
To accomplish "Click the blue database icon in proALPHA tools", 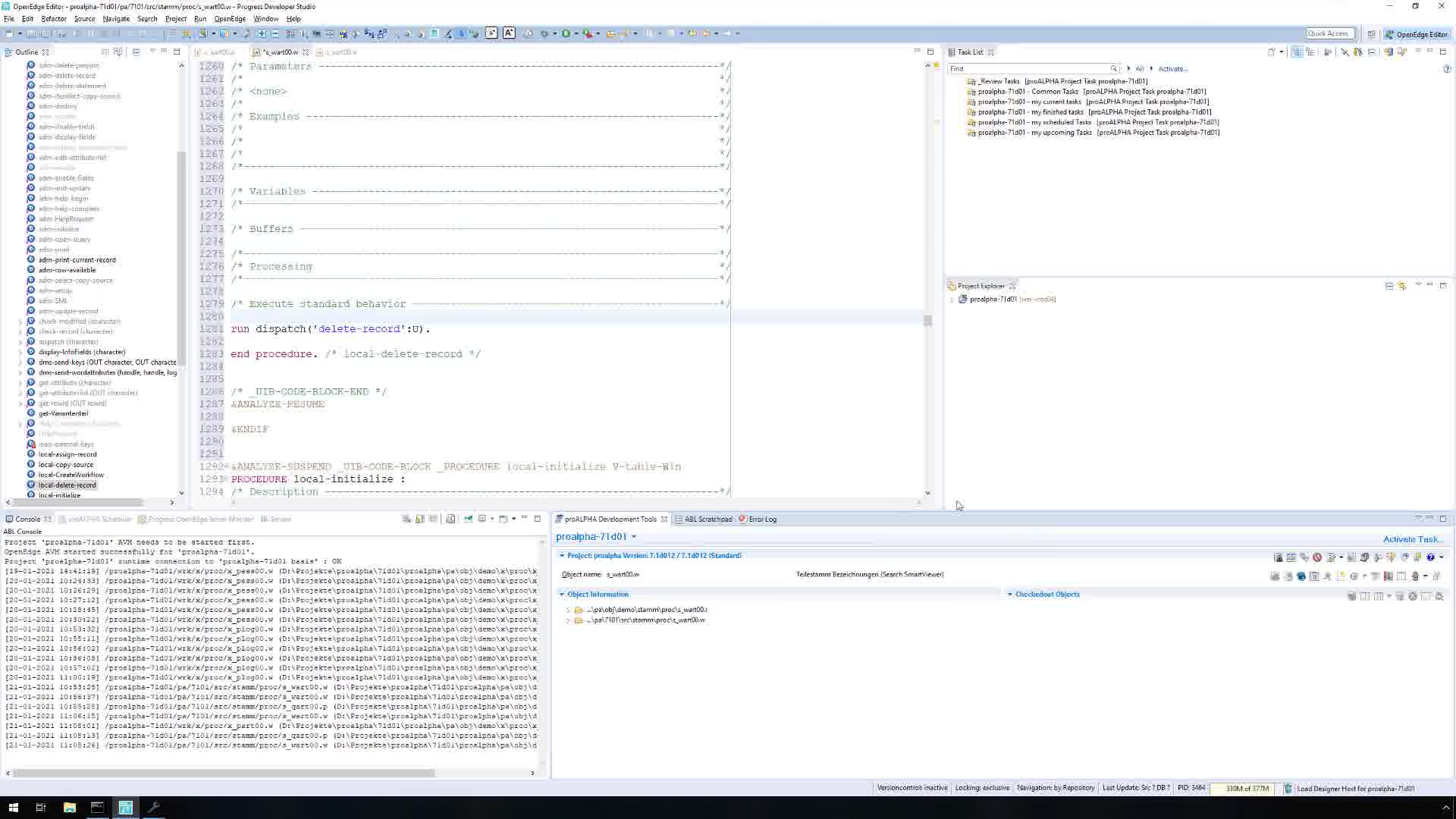I will (1301, 576).
